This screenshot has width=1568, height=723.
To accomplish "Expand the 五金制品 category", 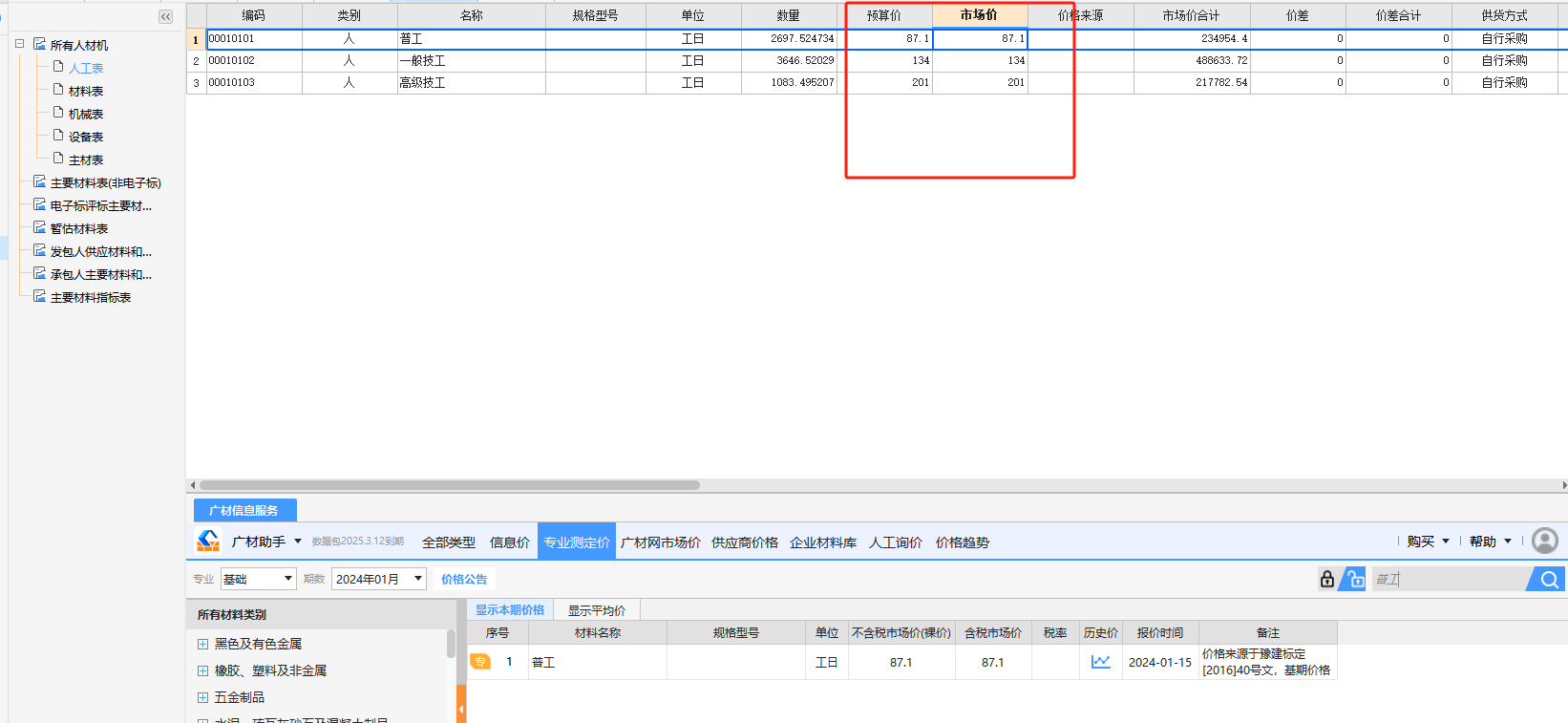I will 202,697.
